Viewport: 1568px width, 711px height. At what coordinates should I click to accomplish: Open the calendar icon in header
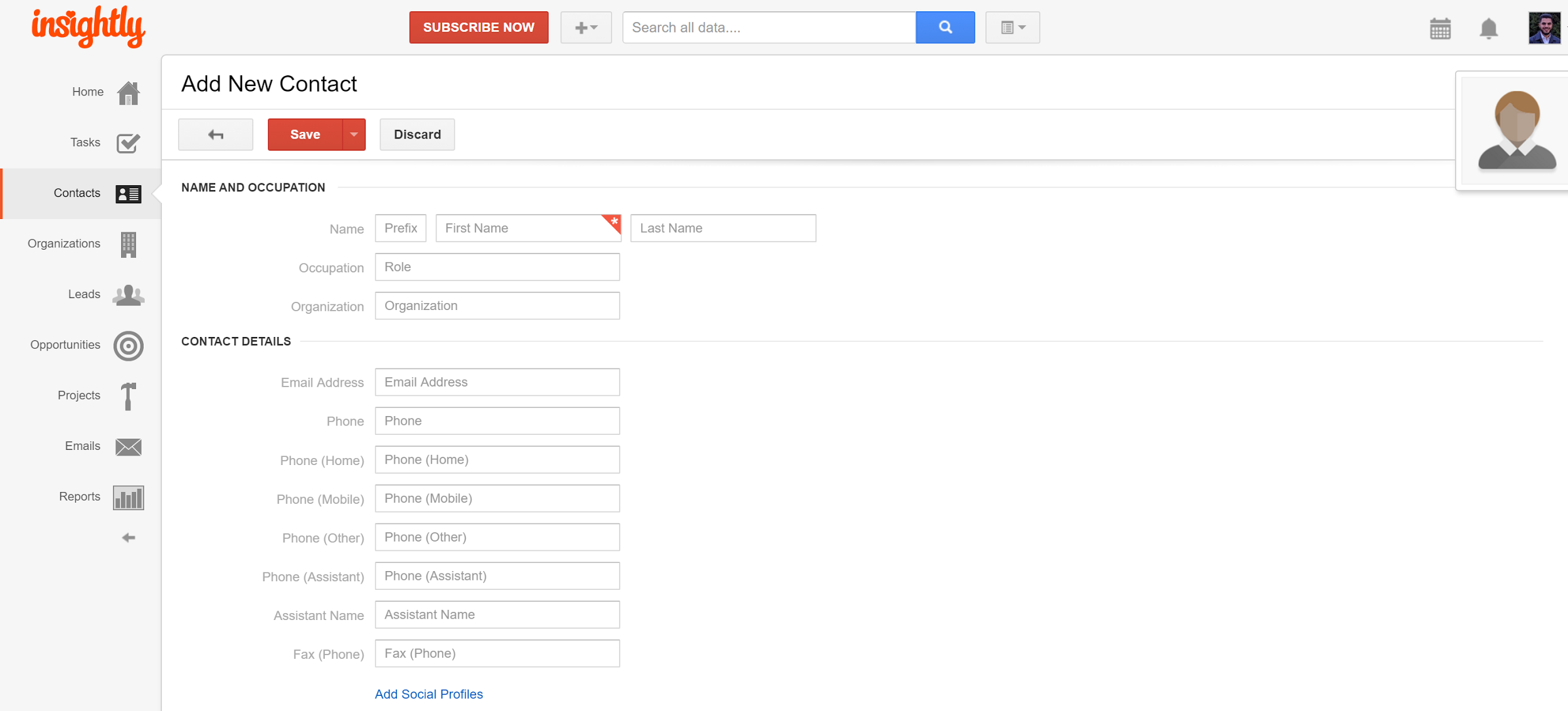(1440, 28)
